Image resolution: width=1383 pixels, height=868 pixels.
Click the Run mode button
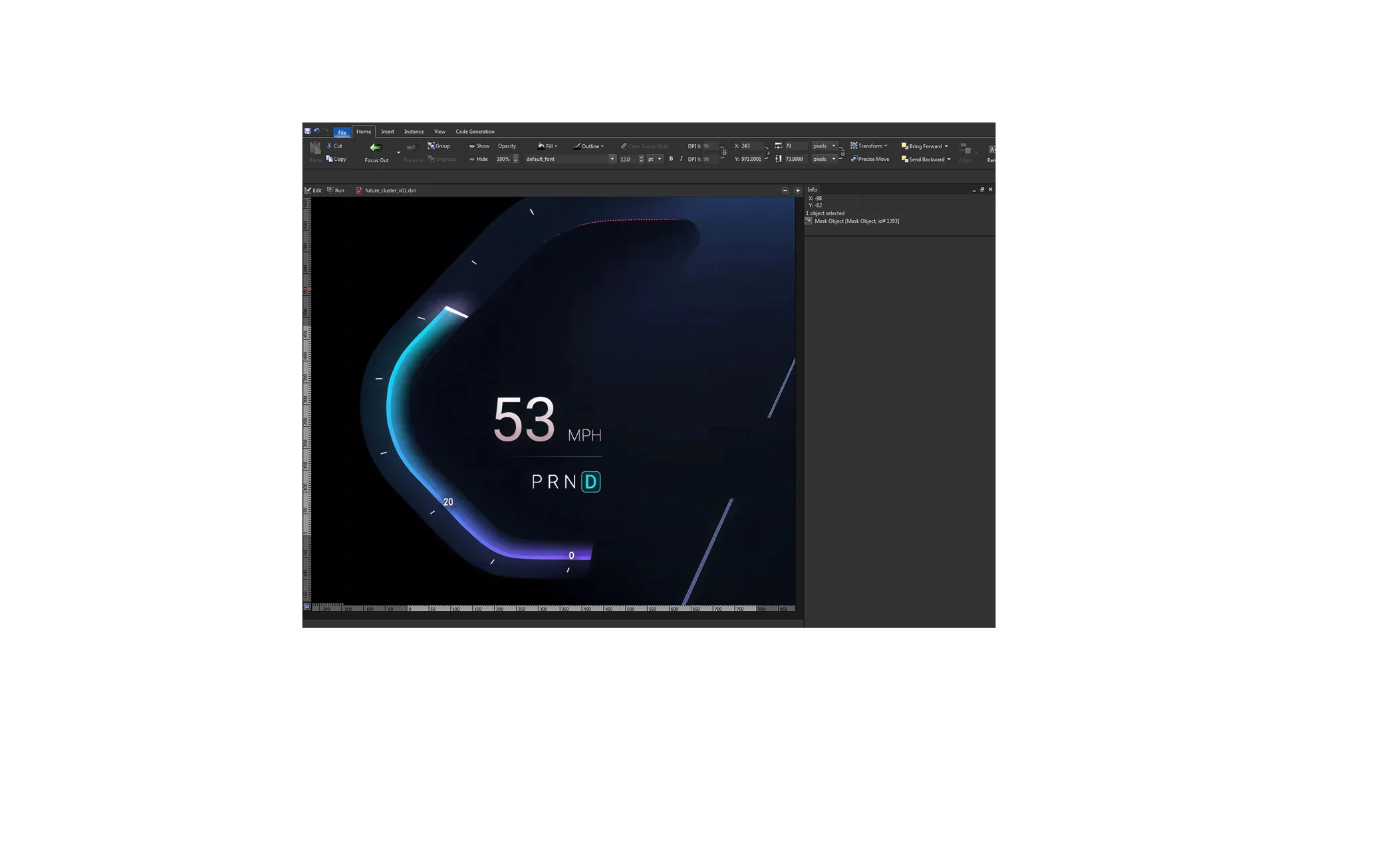point(336,190)
